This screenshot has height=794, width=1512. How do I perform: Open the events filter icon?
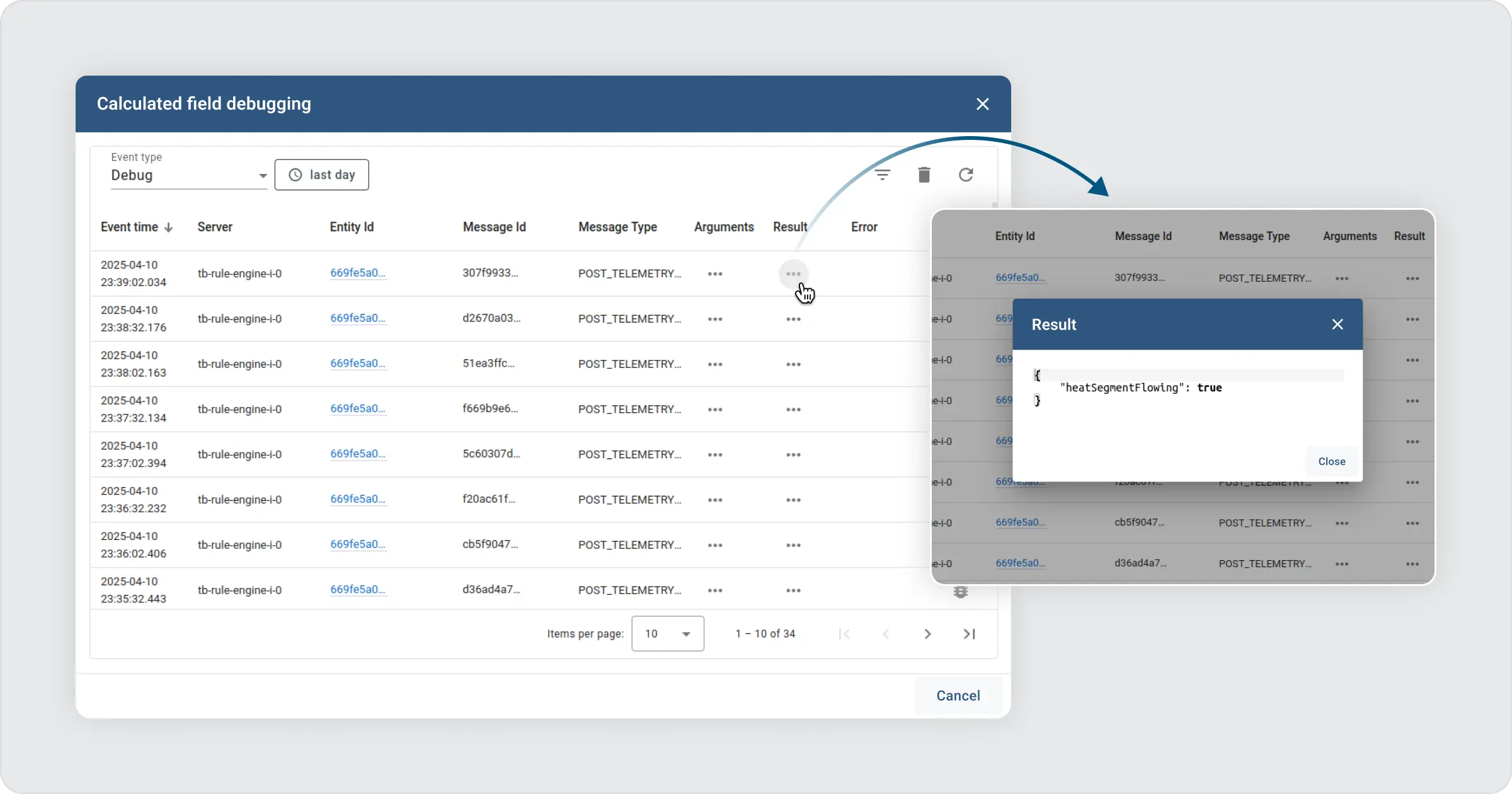tap(883, 175)
